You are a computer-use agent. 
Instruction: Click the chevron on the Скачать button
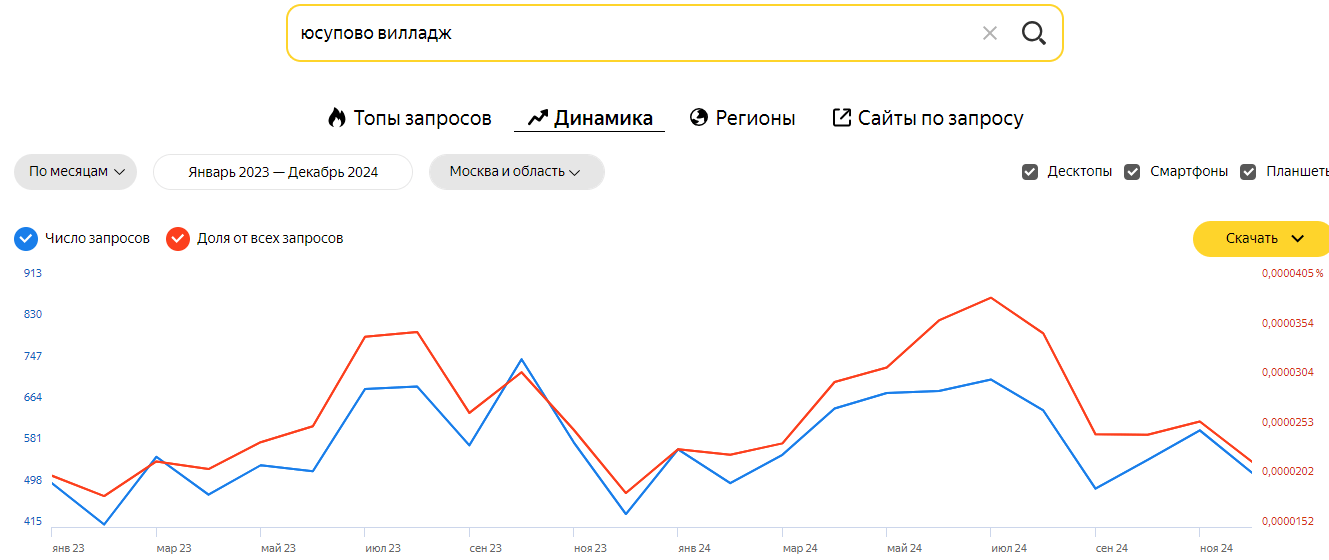point(1298,238)
